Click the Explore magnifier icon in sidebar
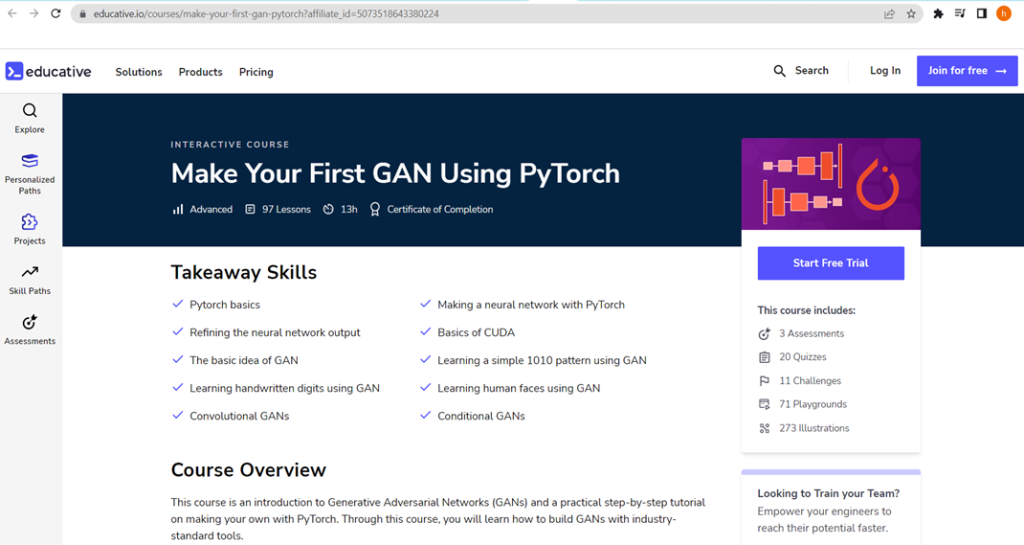Screen dimensions: 1024x545 29,110
